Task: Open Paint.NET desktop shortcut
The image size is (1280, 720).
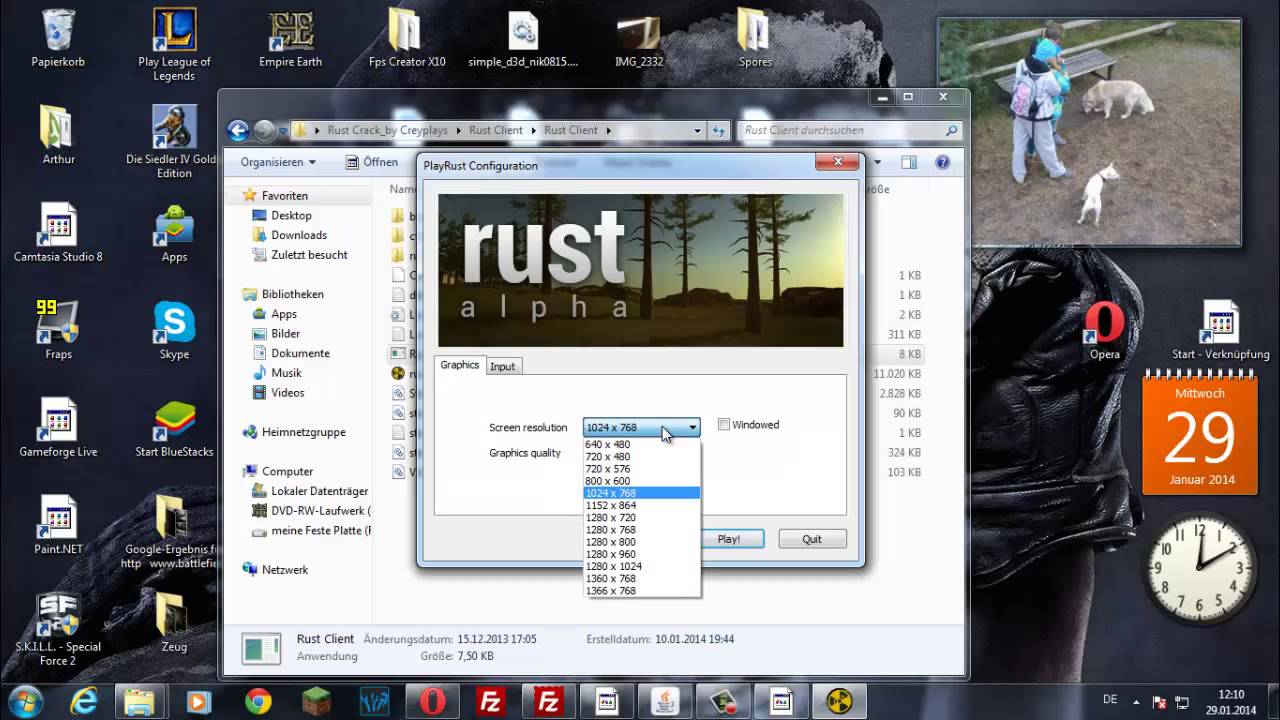Action: [58, 525]
